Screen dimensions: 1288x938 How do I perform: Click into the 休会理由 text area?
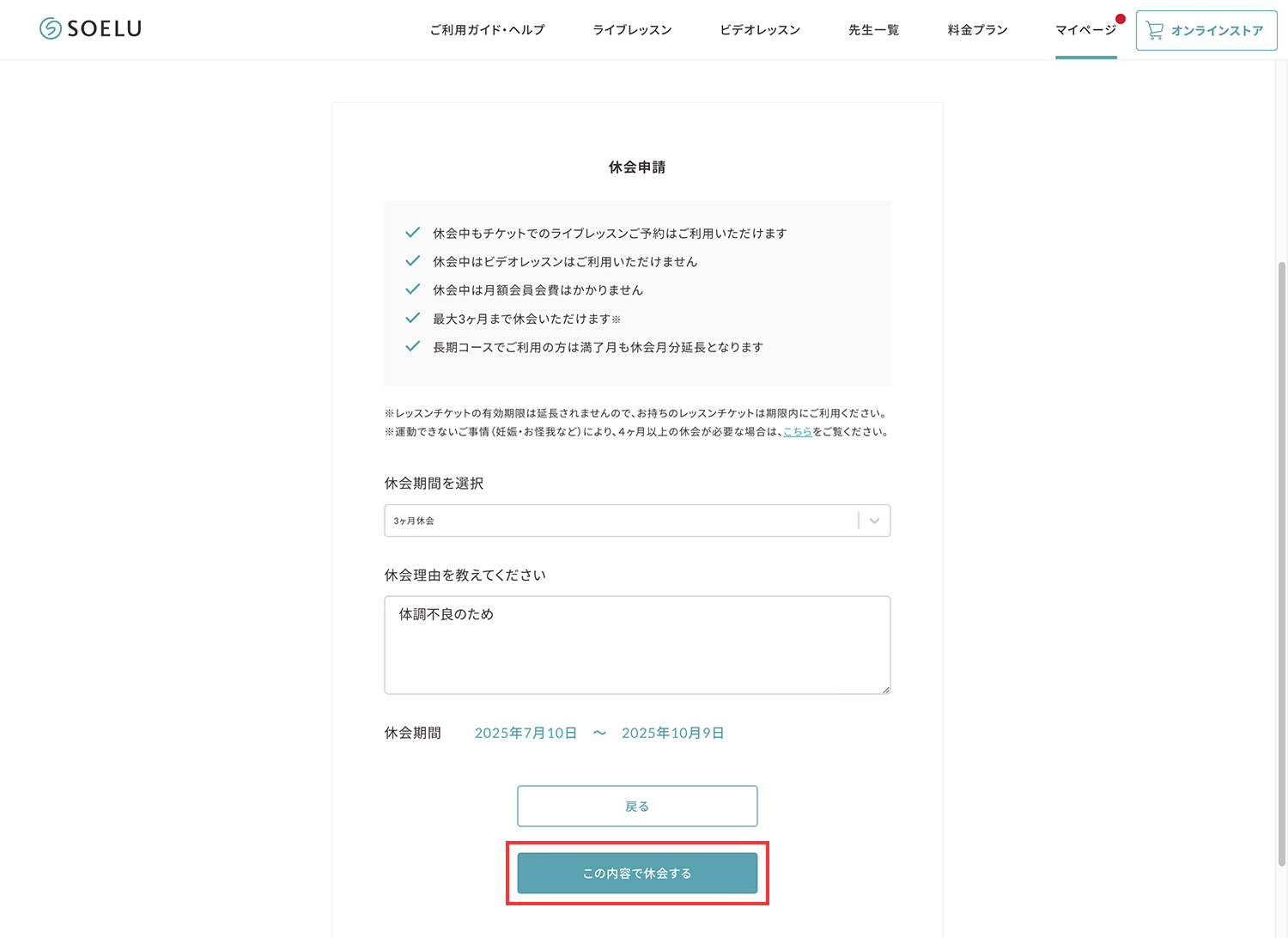pyautogui.click(x=637, y=645)
